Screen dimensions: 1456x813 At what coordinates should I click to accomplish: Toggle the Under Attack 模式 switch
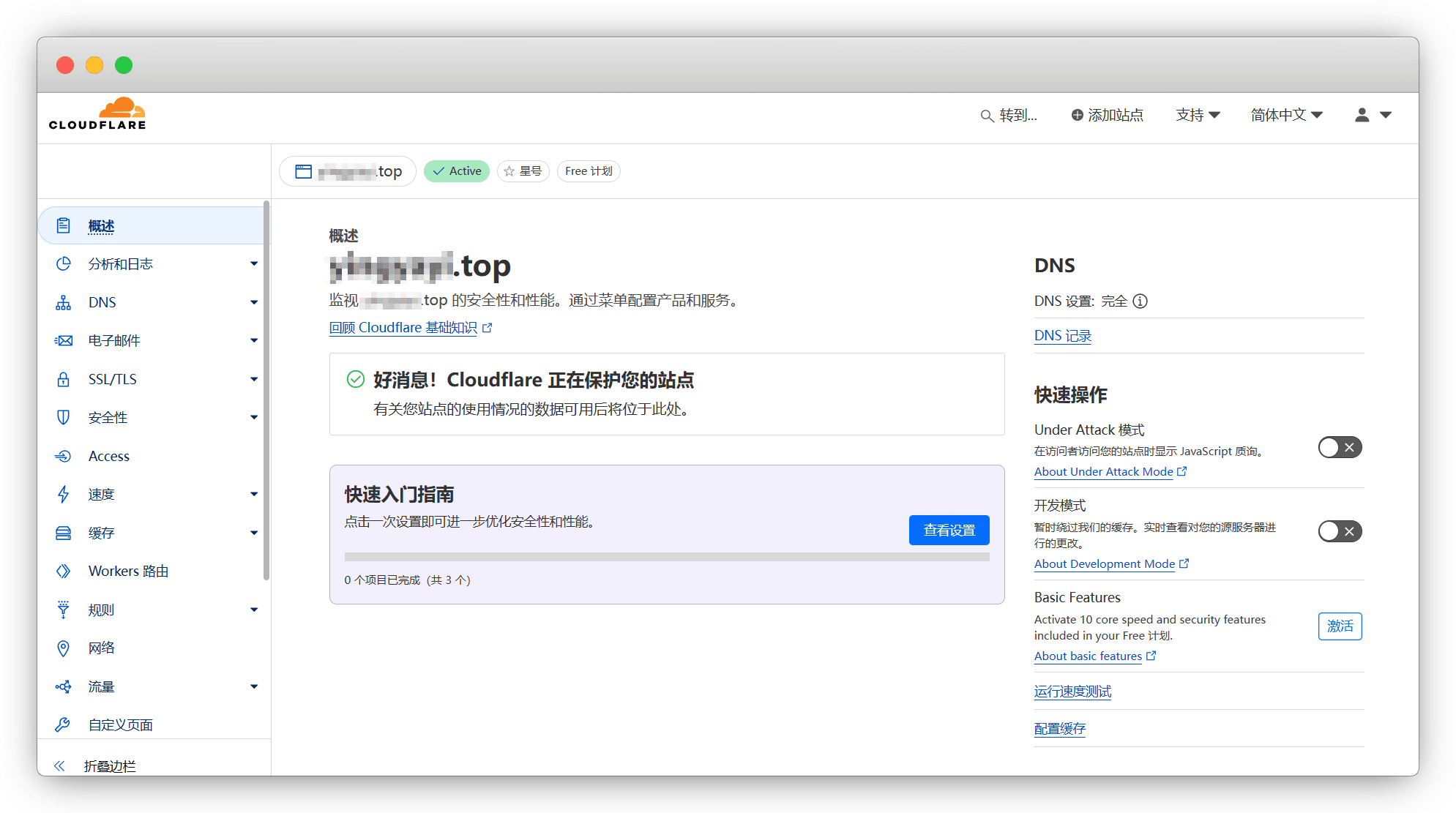point(1339,447)
